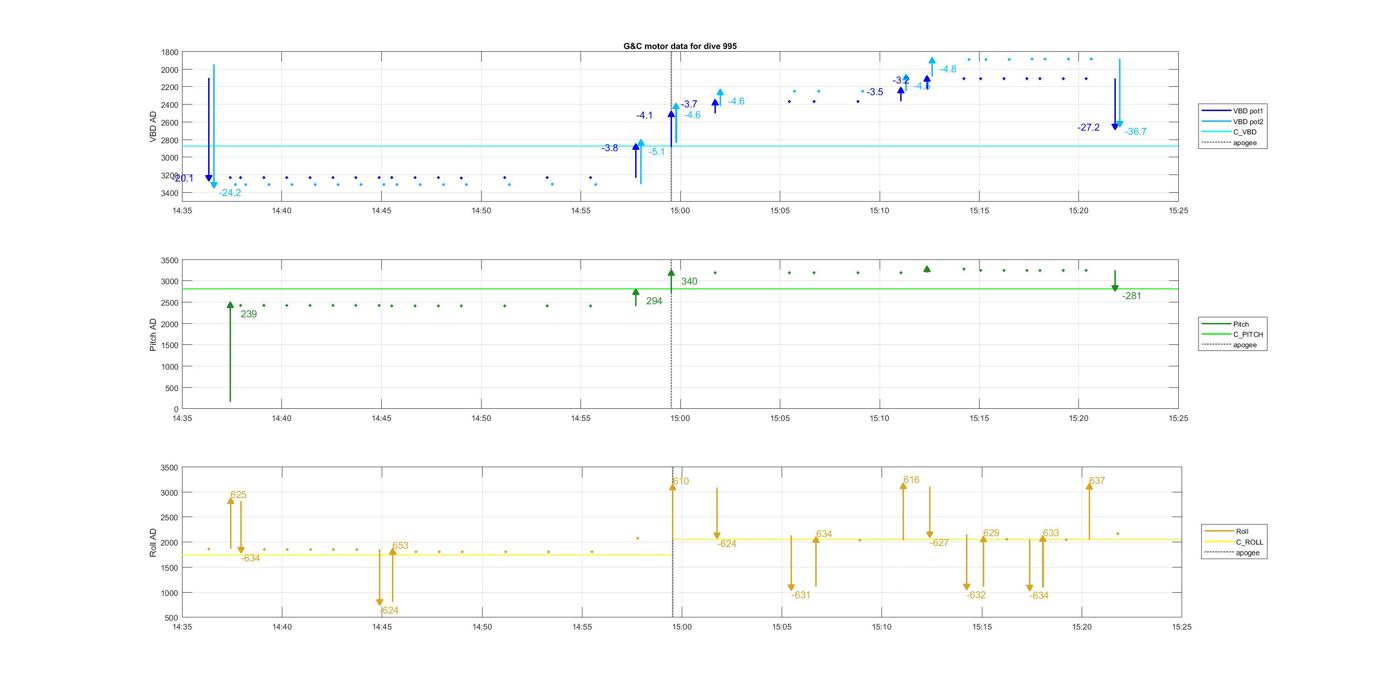Click the '610' roll label
This screenshot has height=693, width=1400.
click(x=680, y=482)
